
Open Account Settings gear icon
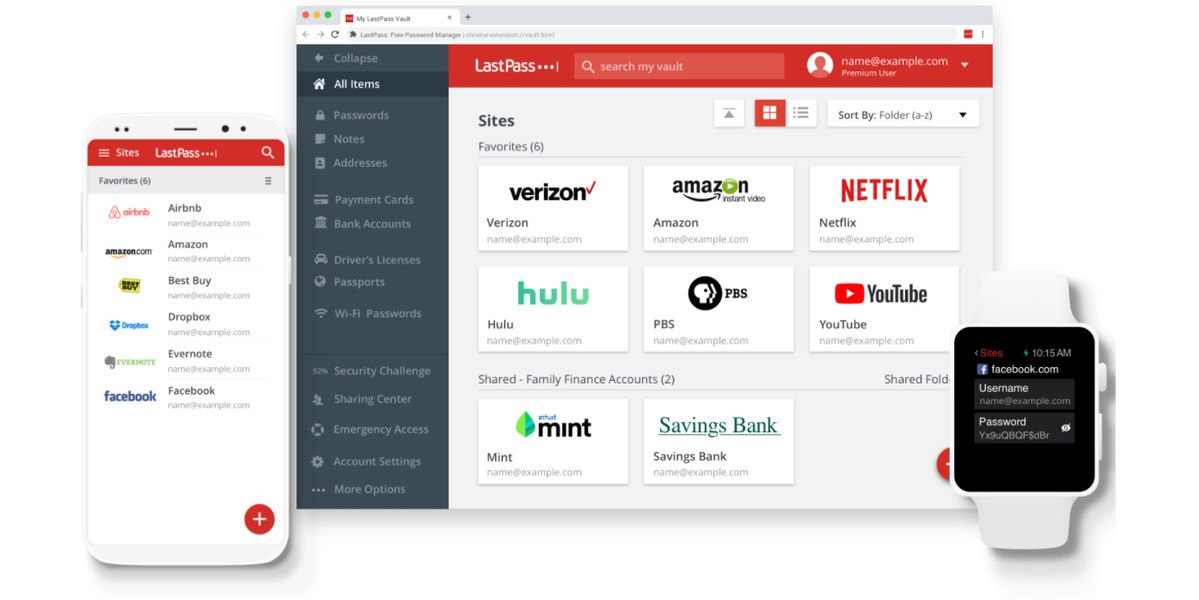click(318, 462)
